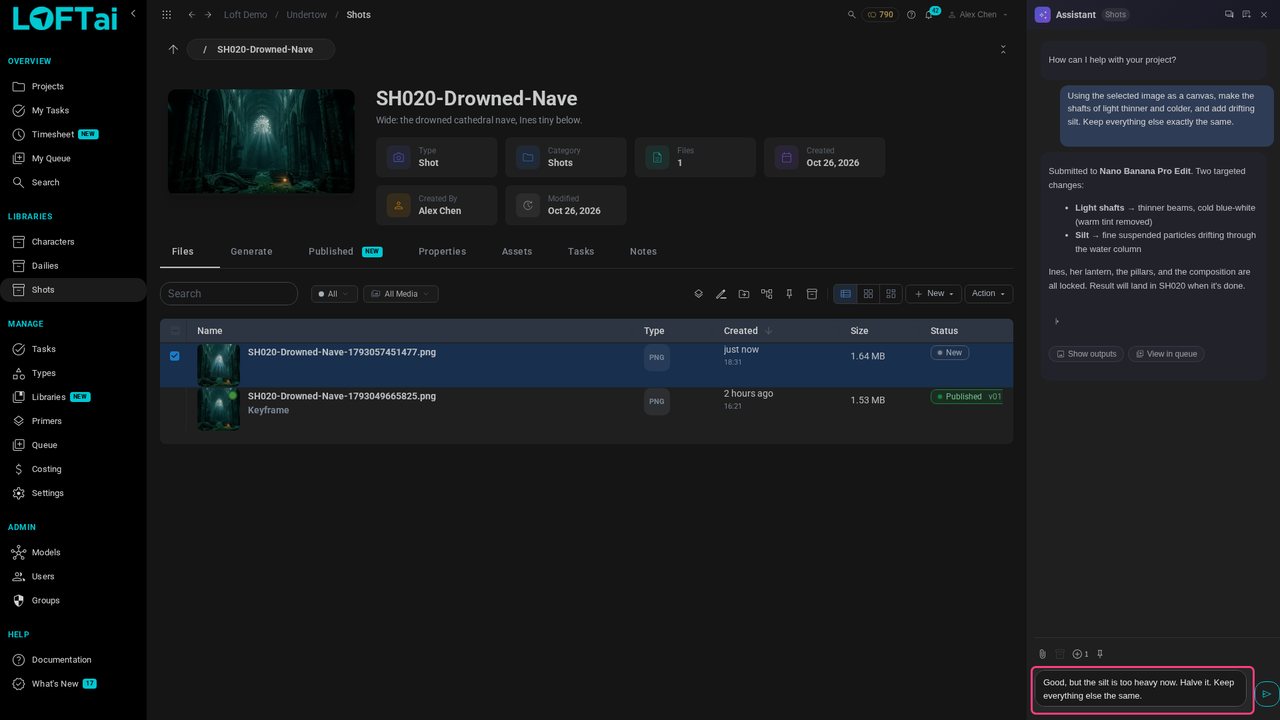The width and height of the screenshot is (1280, 720).
Task: Uncheck the SH020-Drowned-Nave-1793057451477.png row checkbox
Action: pos(175,355)
